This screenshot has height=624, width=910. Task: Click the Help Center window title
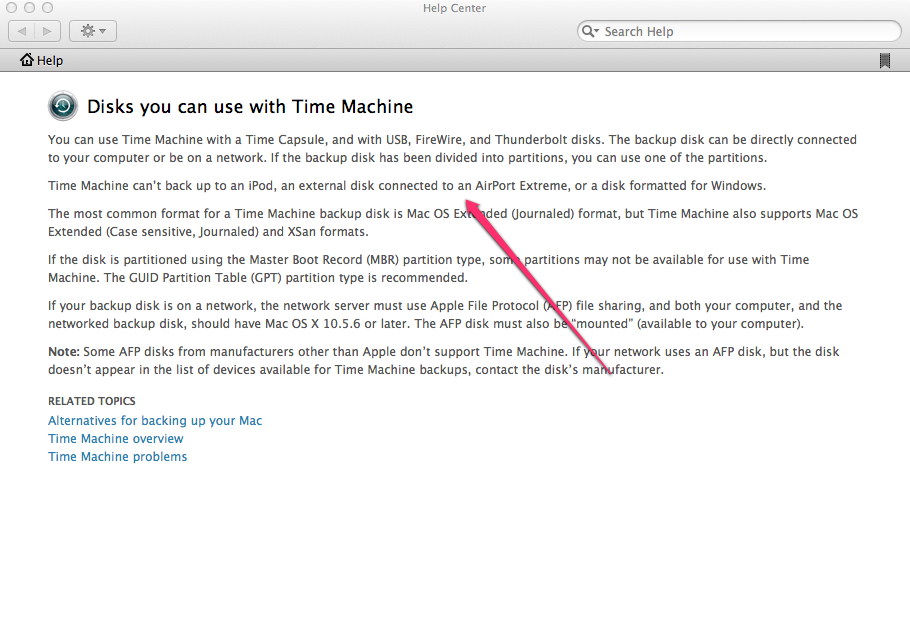coord(454,8)
